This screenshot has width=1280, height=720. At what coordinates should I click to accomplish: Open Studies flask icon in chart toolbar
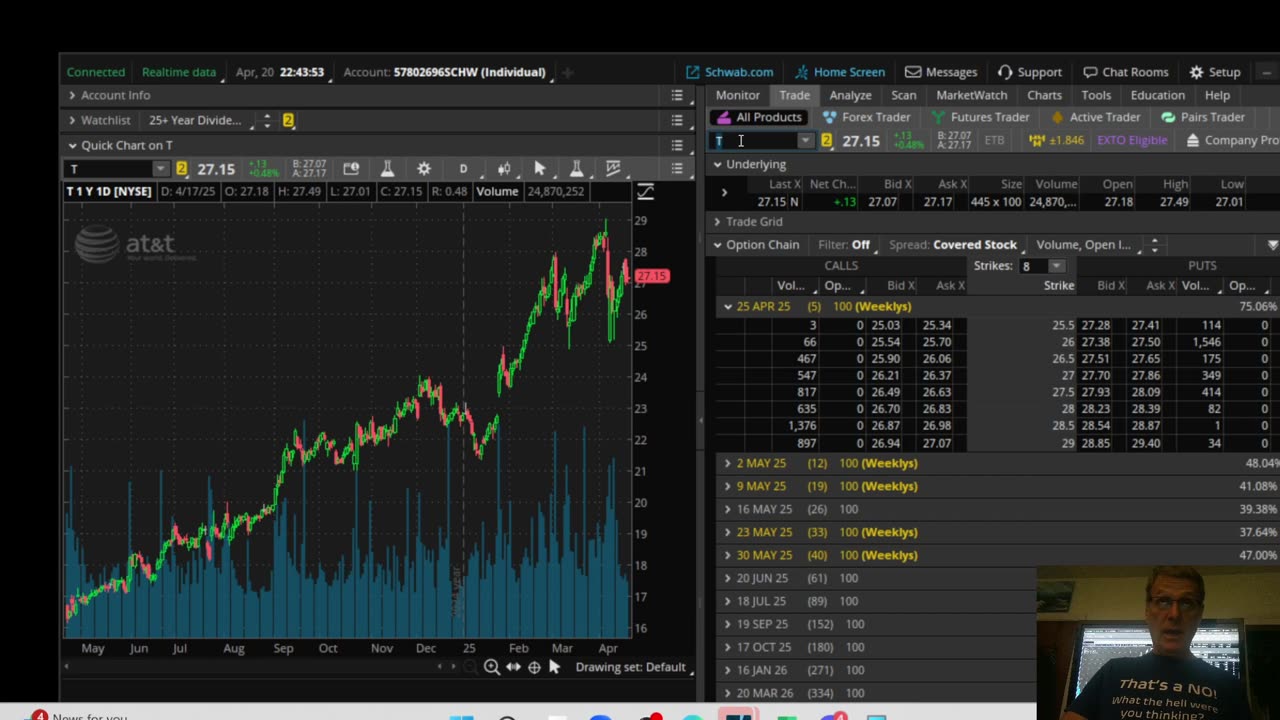point(387,169)
